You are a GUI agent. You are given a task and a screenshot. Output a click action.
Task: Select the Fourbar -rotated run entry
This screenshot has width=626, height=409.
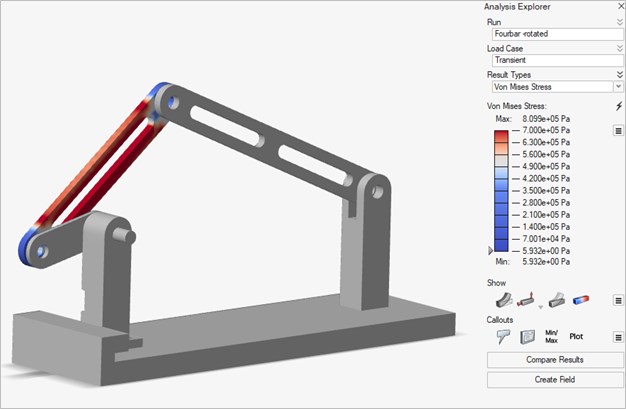557,34
